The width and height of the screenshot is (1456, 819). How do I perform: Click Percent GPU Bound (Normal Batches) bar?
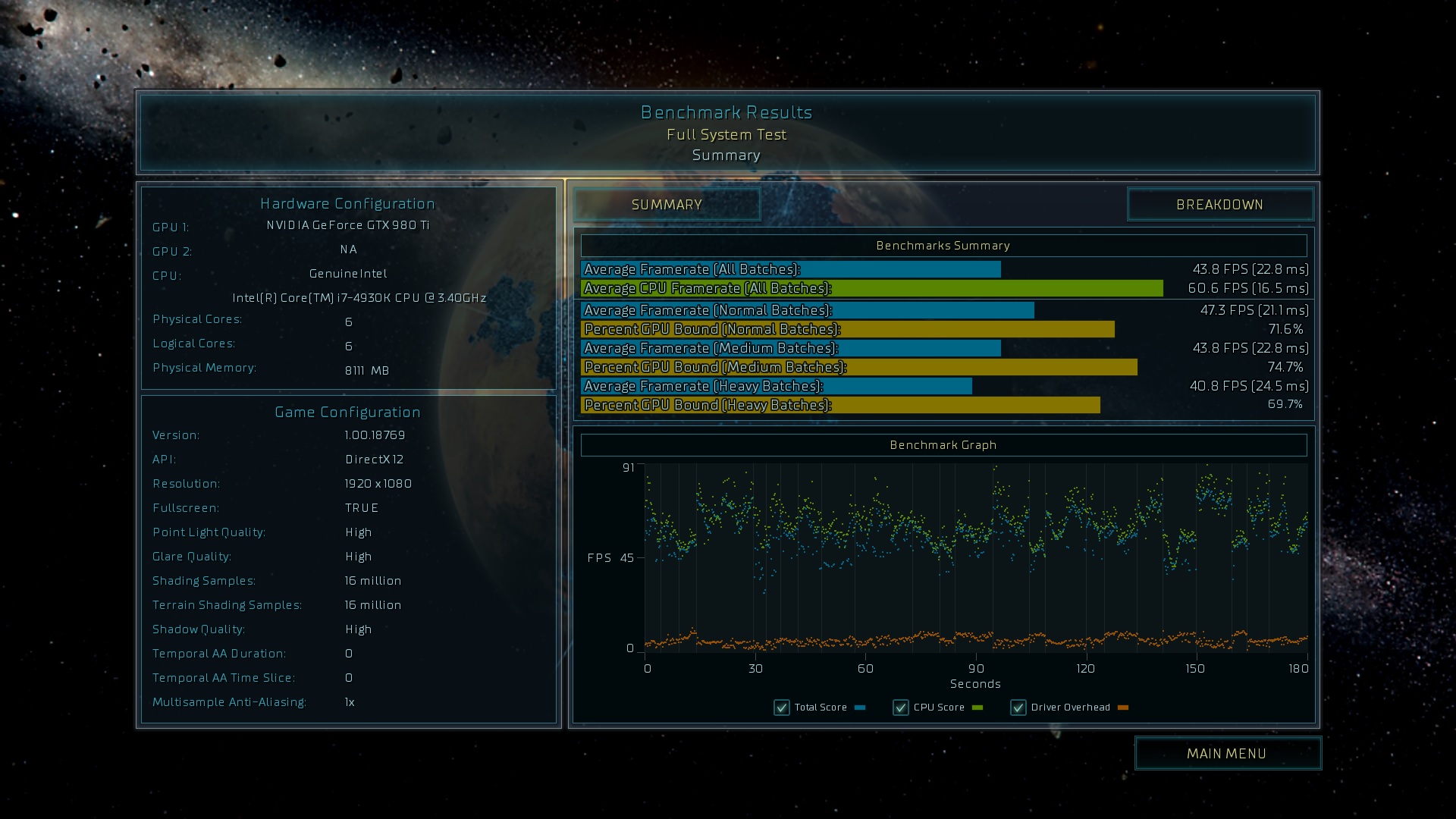tap(847, 329)
